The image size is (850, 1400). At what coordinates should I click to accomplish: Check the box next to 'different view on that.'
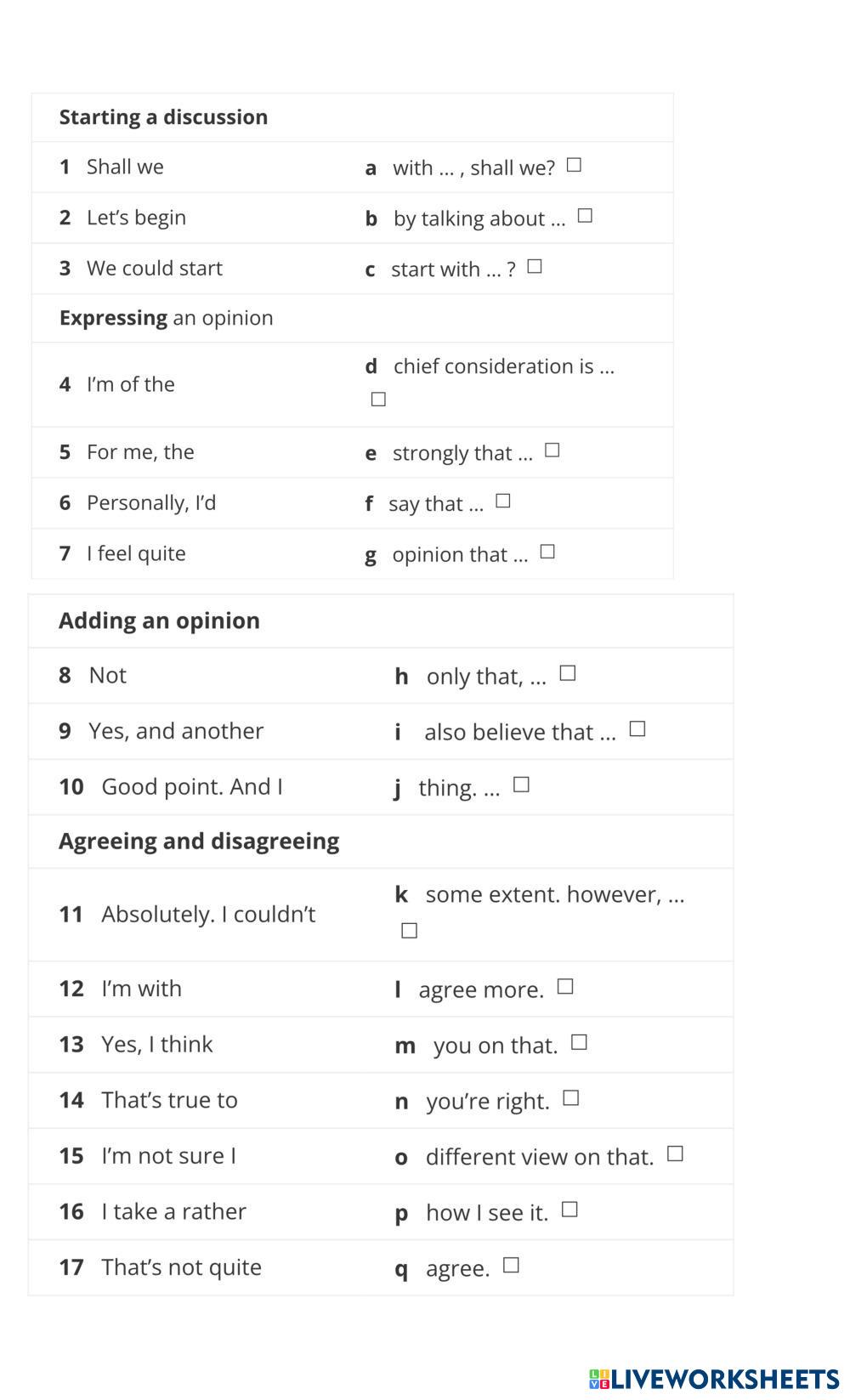coord(675,1153)
